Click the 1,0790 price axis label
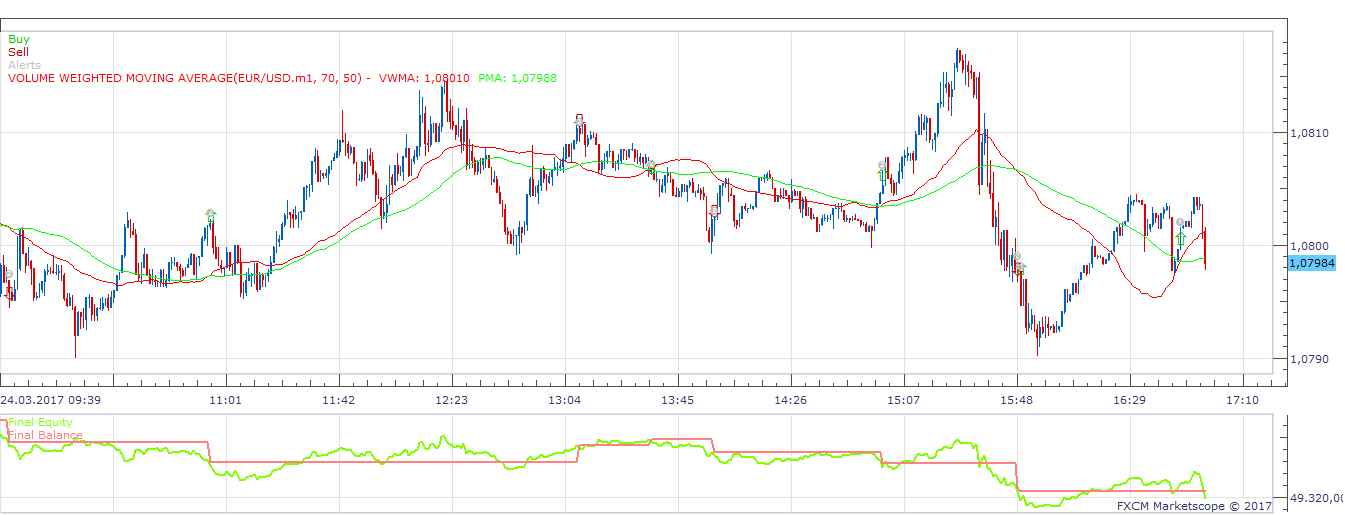Viewport: 1345px width, 515px height. 1309,359
